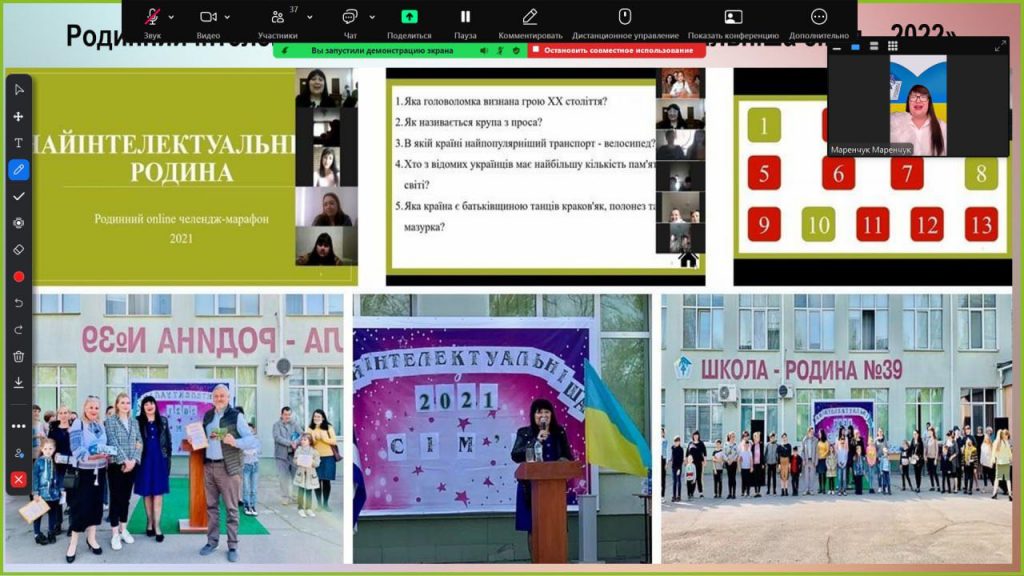This screenshot has width=1024, height=576.
Task: Switch video panel to grid view
Action: point(892,46)
